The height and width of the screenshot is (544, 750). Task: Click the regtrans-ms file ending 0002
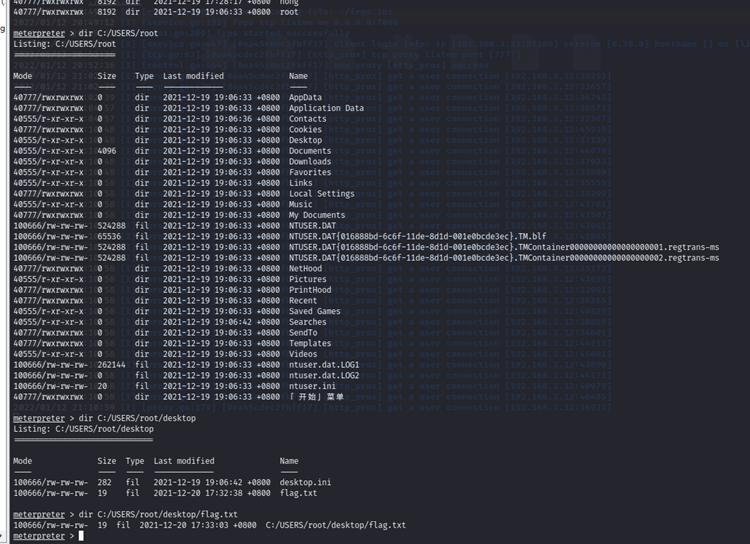(504, 258)
